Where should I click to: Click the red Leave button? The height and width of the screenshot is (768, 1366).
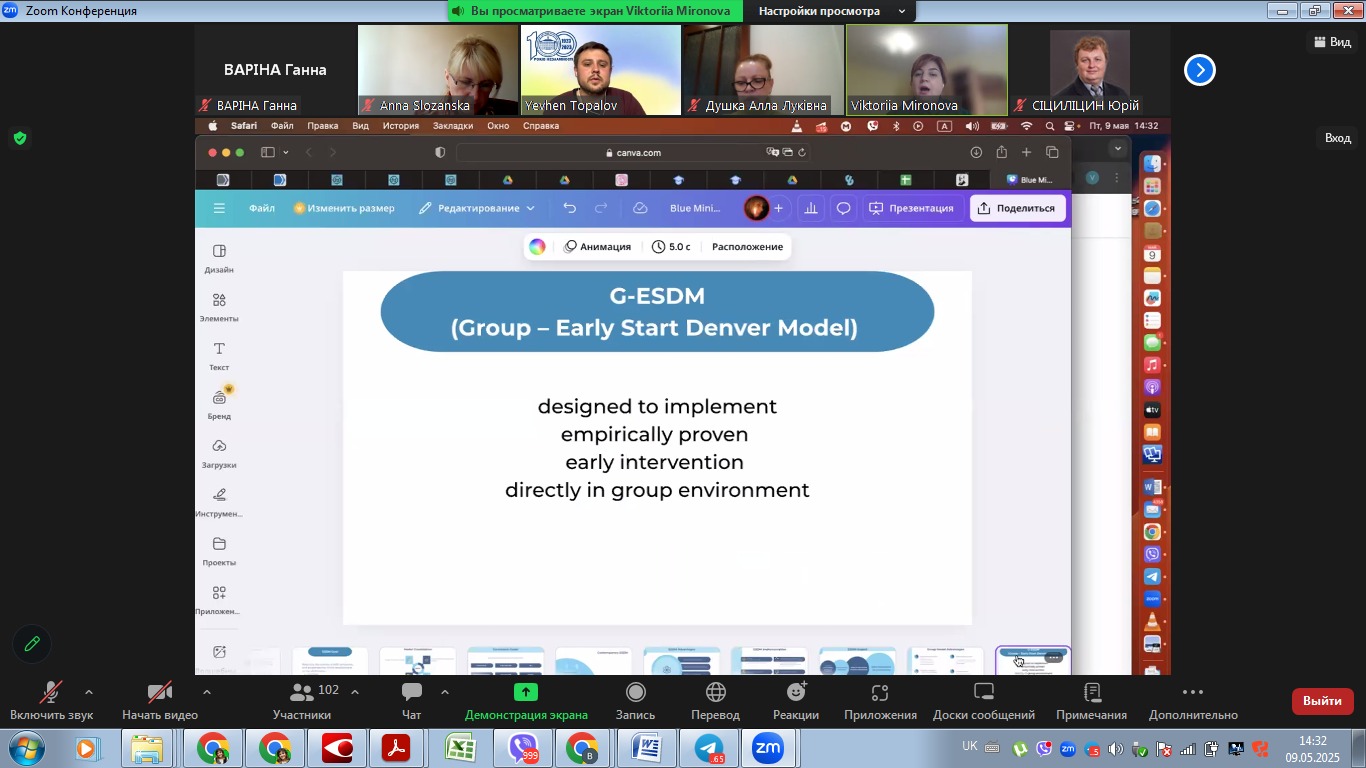pos(1322,701)
